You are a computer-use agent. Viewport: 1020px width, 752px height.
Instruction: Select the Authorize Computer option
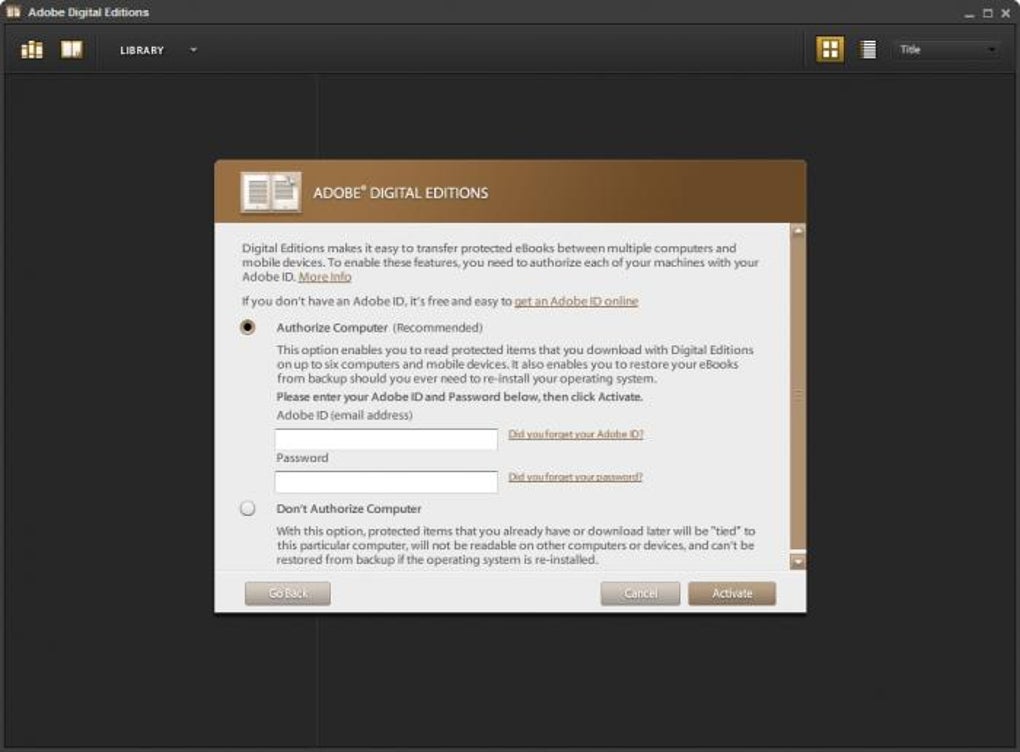[245, 326]
